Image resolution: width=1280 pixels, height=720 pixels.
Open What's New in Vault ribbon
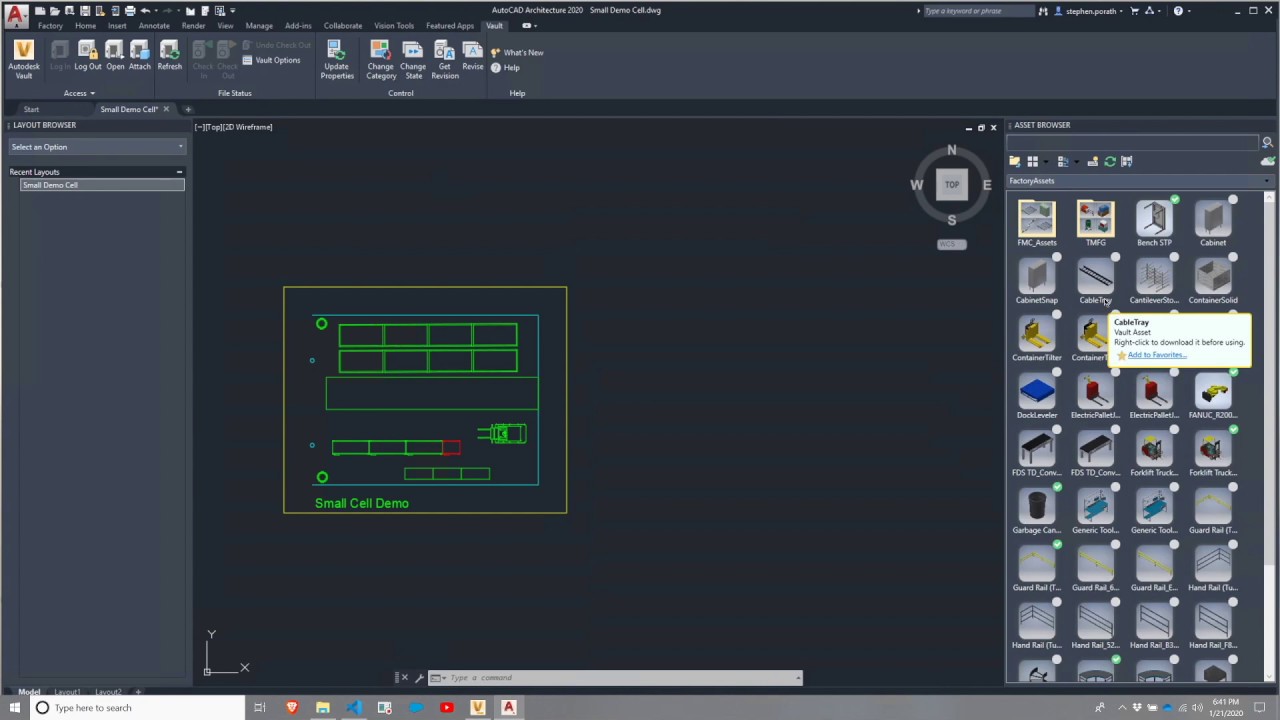pos(517,52)
